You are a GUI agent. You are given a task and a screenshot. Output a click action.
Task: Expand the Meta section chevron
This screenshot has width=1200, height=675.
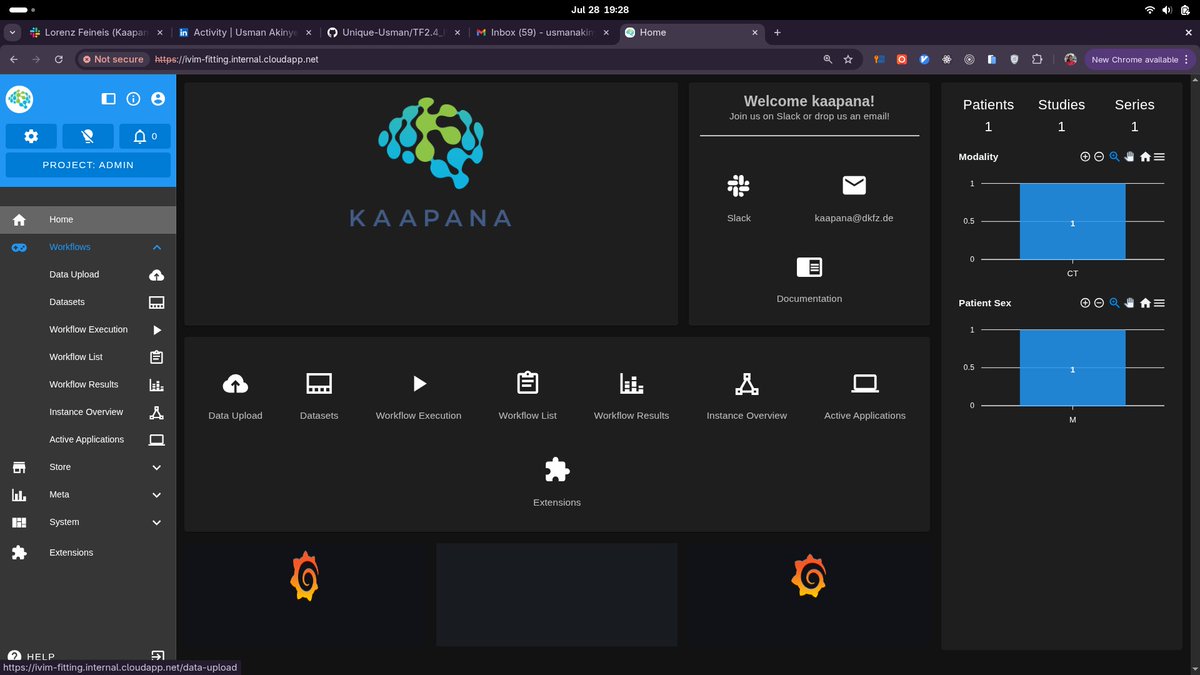pos(157,494)
